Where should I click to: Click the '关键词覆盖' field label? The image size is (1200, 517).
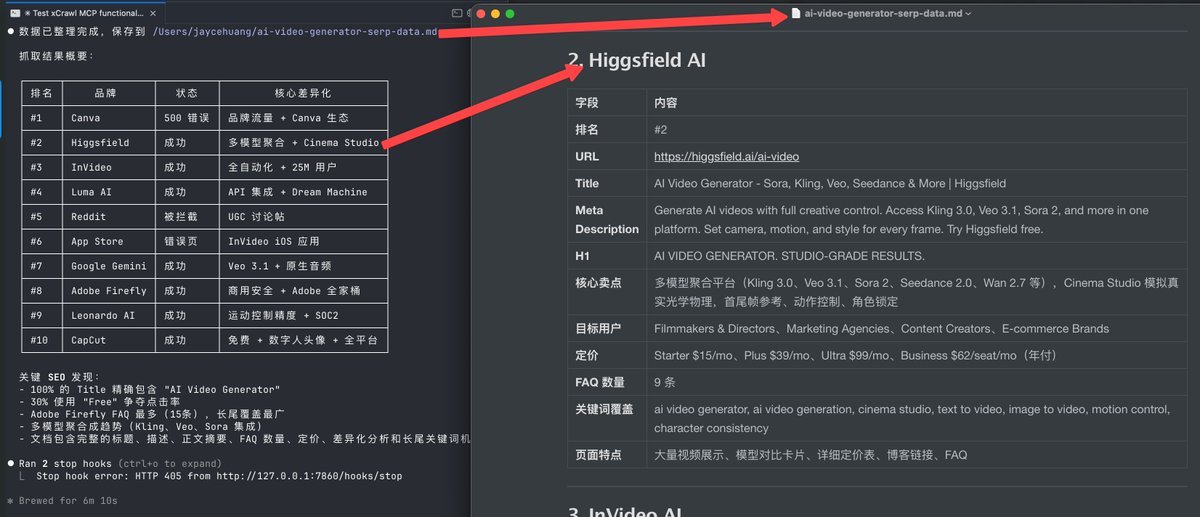pyautogui.click(x=604, y=409)
